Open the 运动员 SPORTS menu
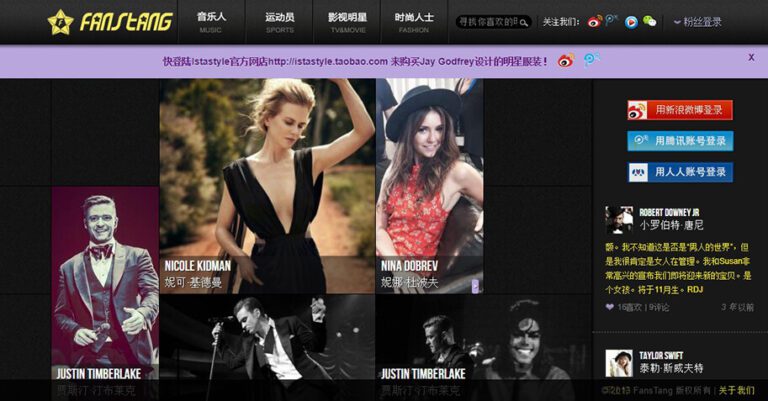 280,22
